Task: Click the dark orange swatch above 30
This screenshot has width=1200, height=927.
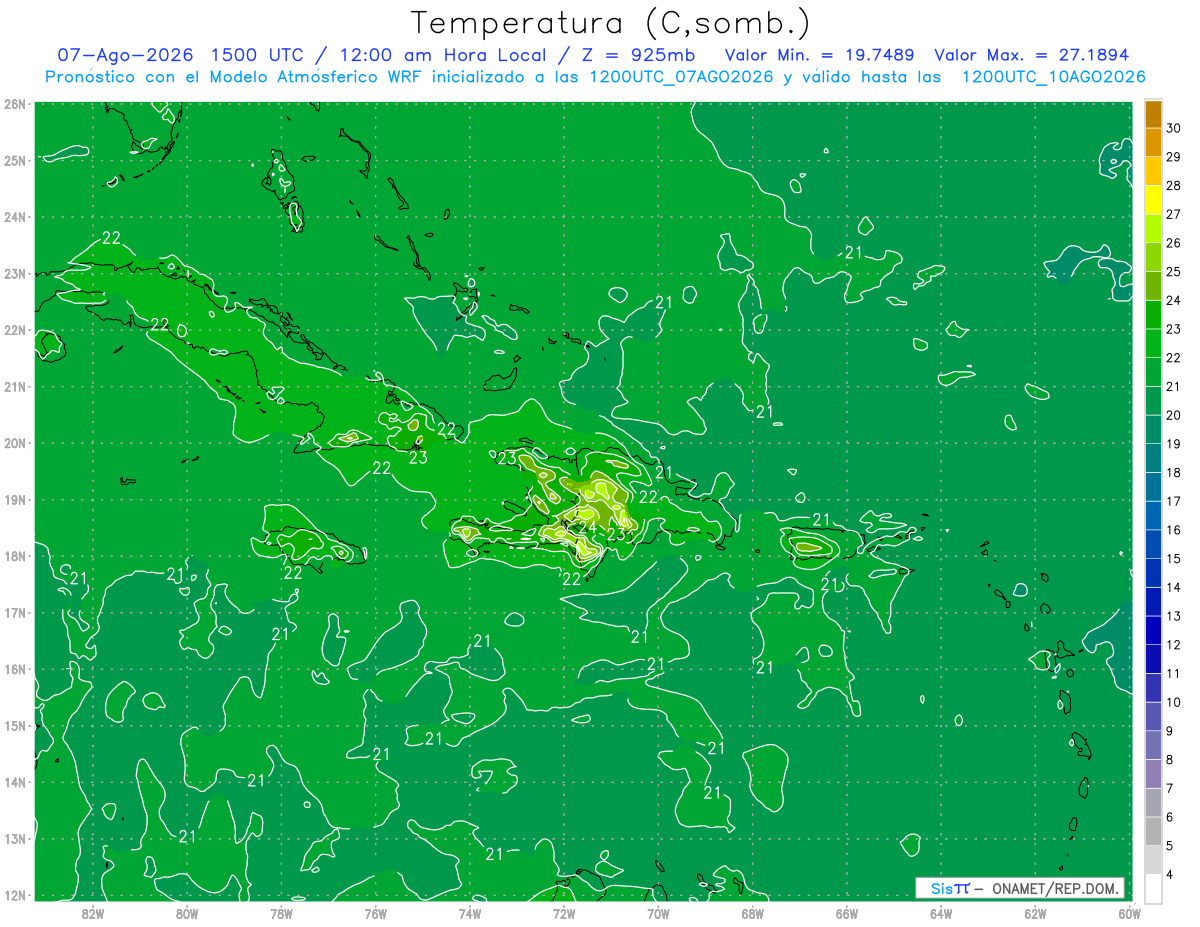Action: click(1153, 114)
